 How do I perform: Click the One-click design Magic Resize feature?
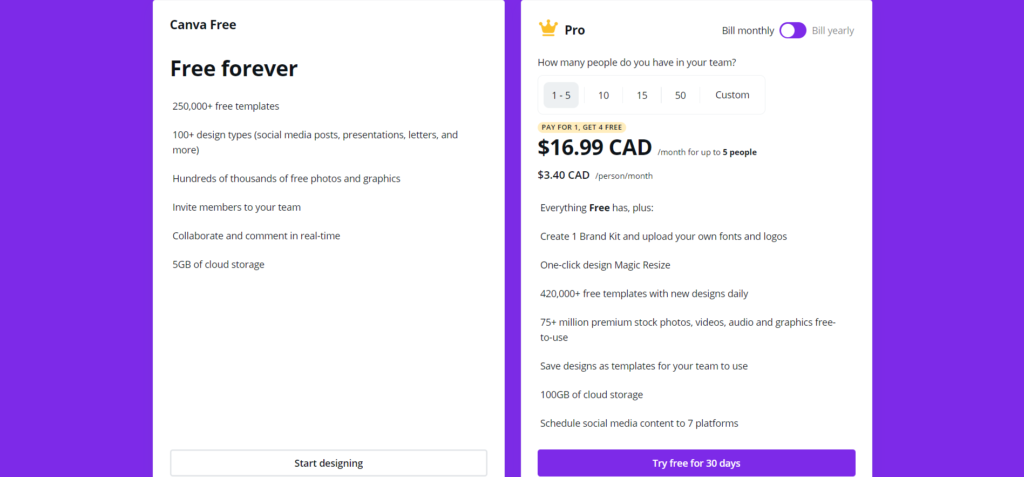tap(605, 265)
